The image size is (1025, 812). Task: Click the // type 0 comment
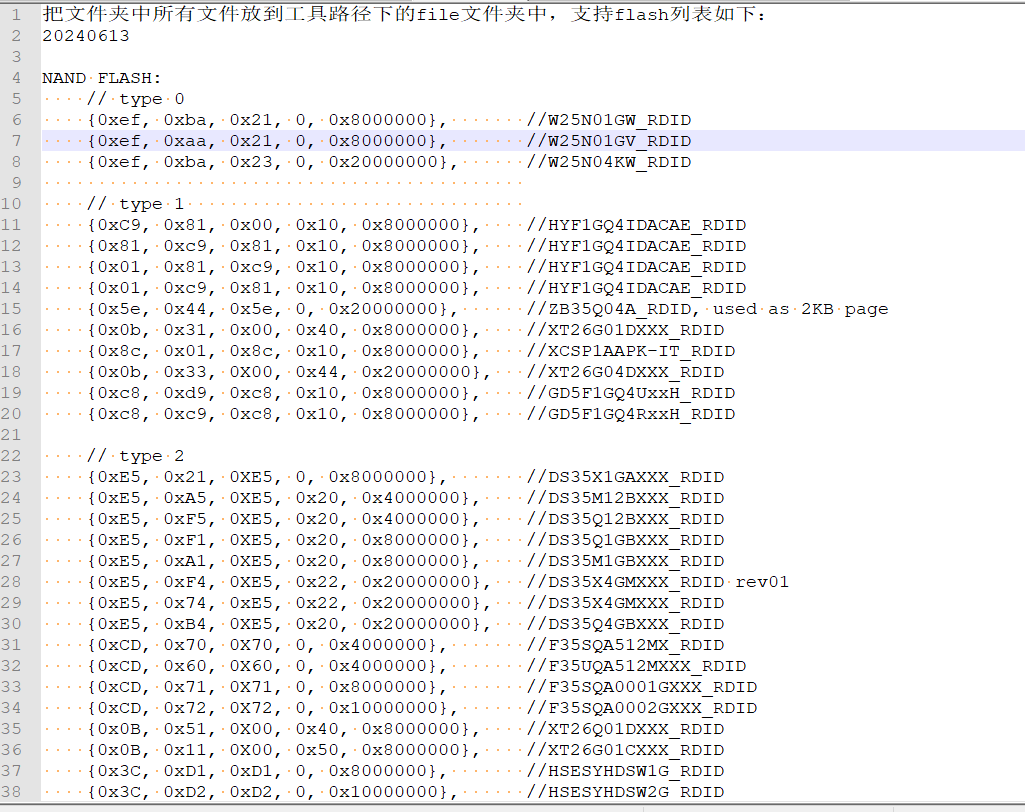point(136,99)
